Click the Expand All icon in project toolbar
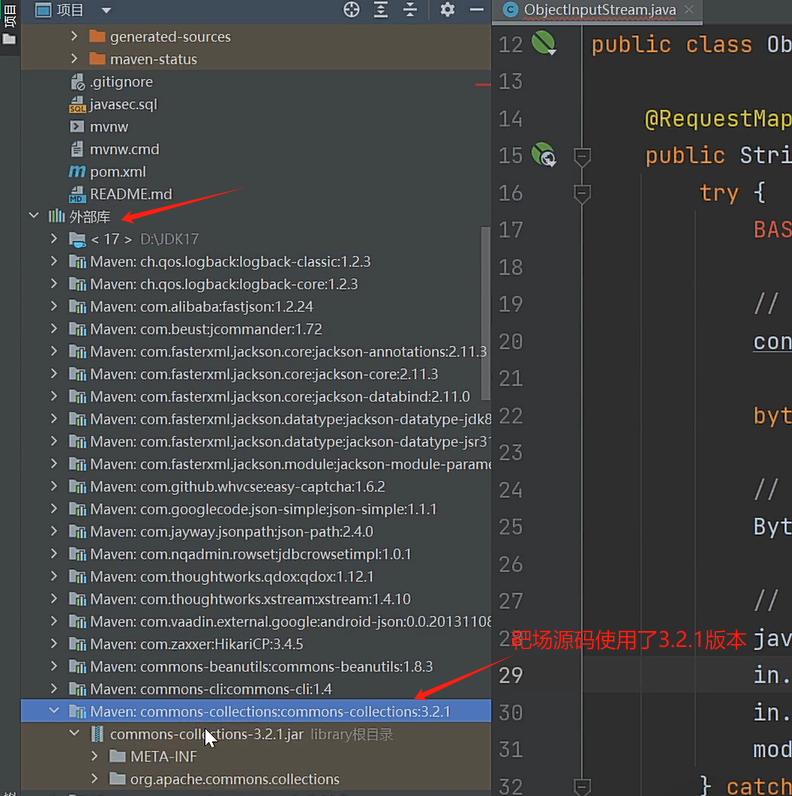The width and height of the screenshot is (792, 796). pyautogui.click(x=381, y=10)
